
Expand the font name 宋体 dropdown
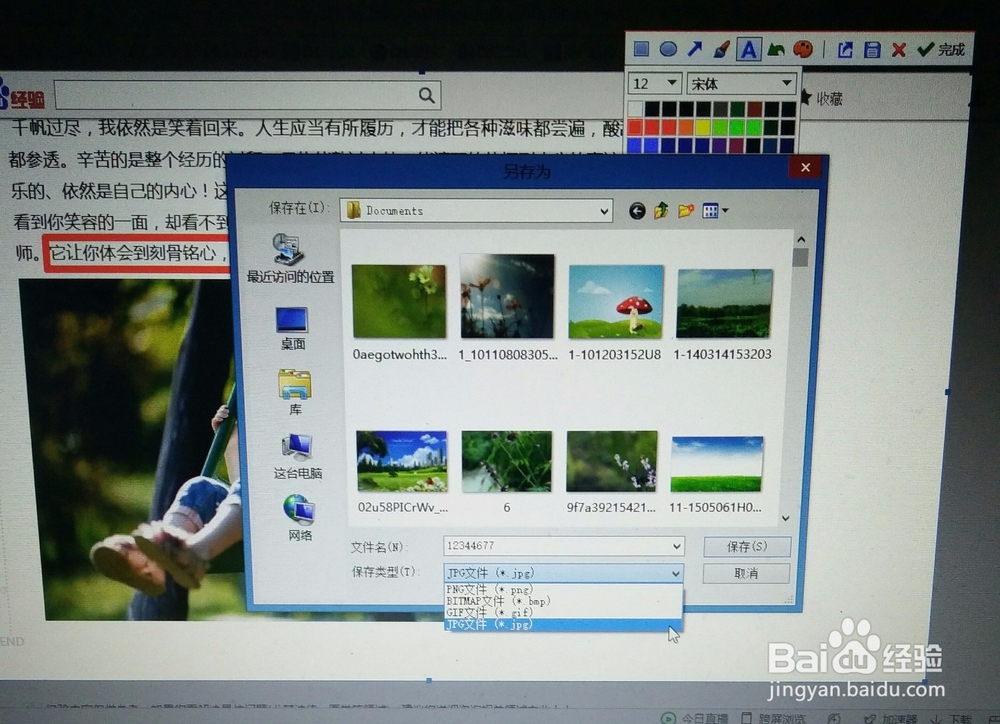click(785, 83)
